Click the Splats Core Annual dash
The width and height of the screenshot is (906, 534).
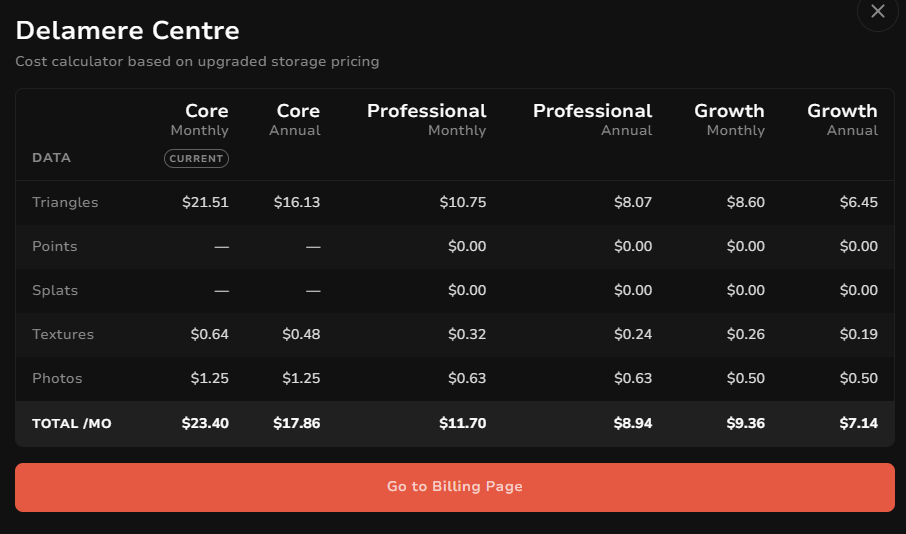(x=313, y=291)
